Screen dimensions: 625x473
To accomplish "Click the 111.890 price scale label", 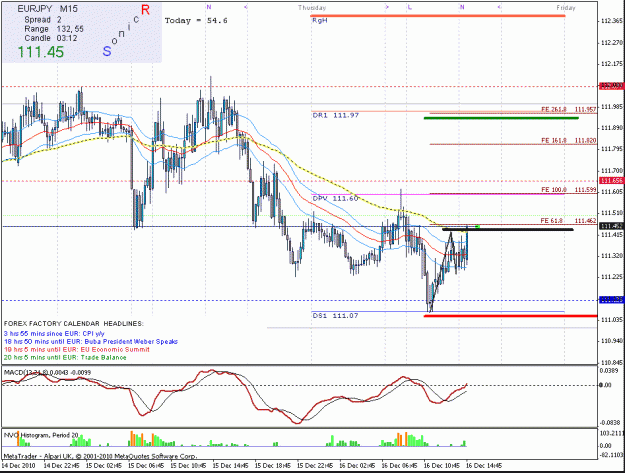I will click(611, 128).
